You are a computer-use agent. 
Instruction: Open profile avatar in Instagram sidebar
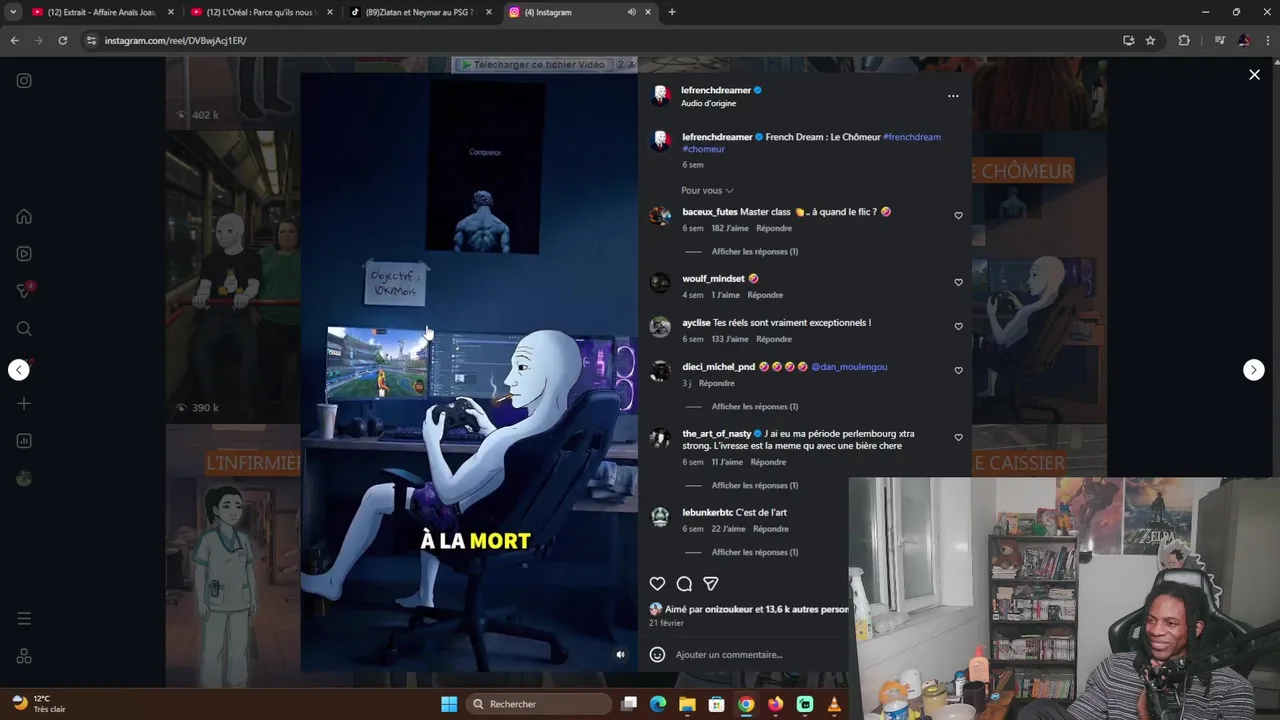tap(24, 478)
